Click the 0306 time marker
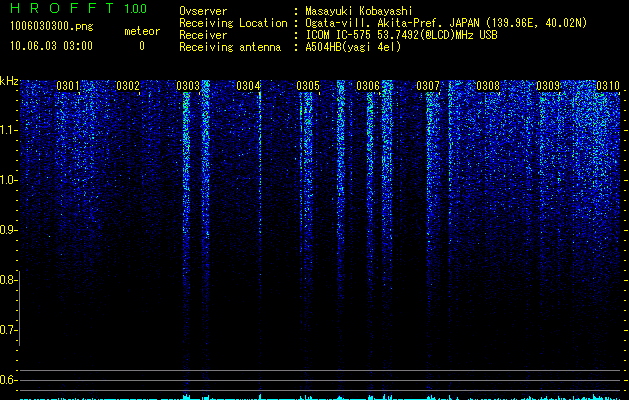This screenshot has width=629, height=400. click(x=368, y=86)
